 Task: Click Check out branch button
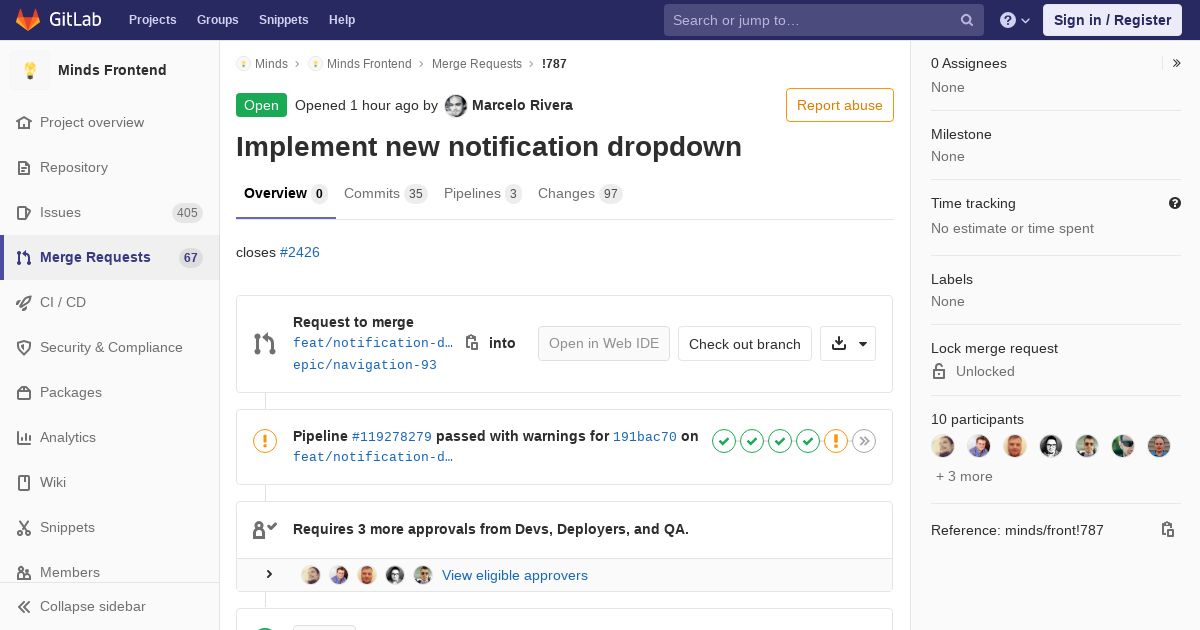(745, 344)
